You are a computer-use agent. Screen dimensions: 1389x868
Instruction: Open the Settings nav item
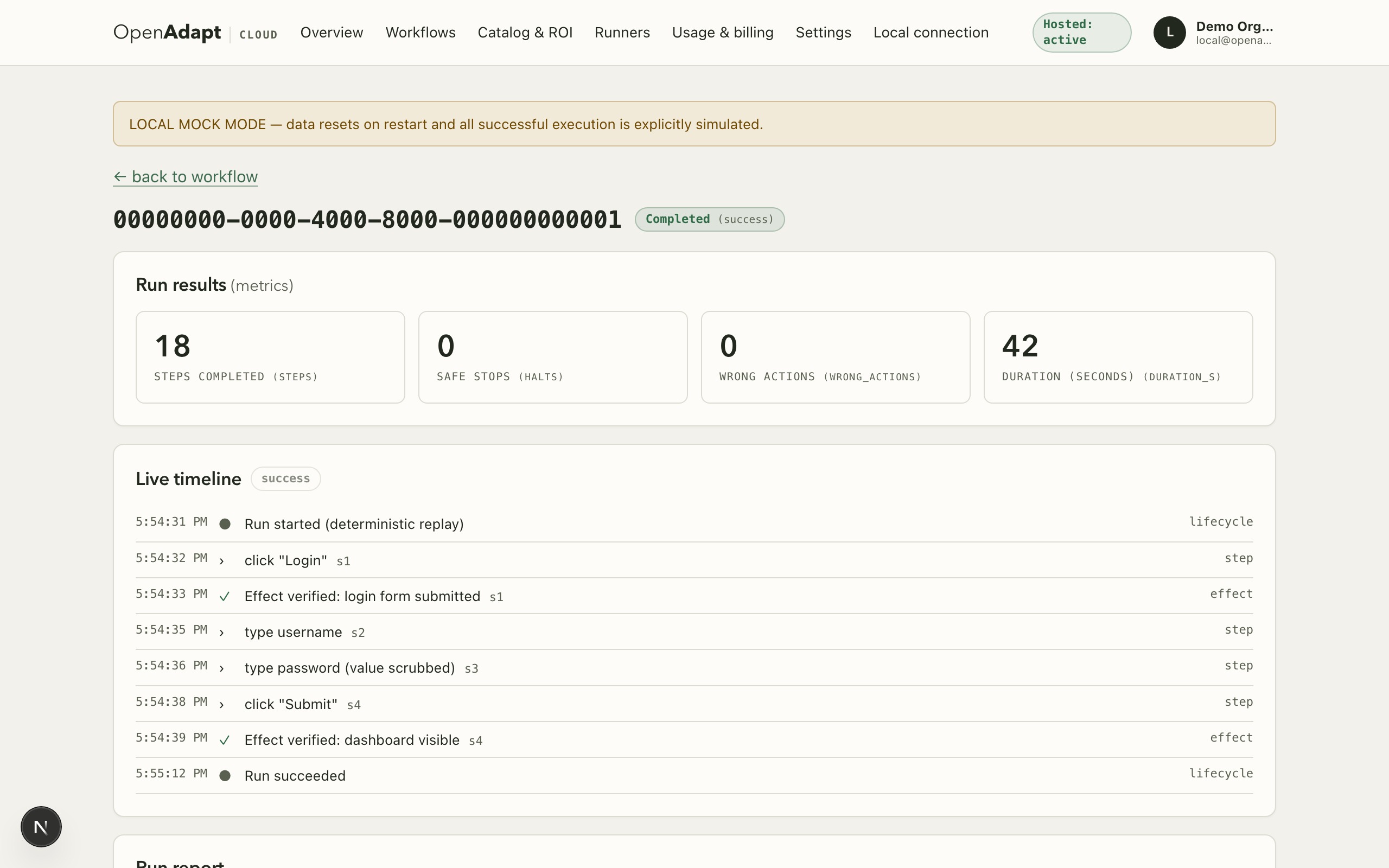click(823, 33)
